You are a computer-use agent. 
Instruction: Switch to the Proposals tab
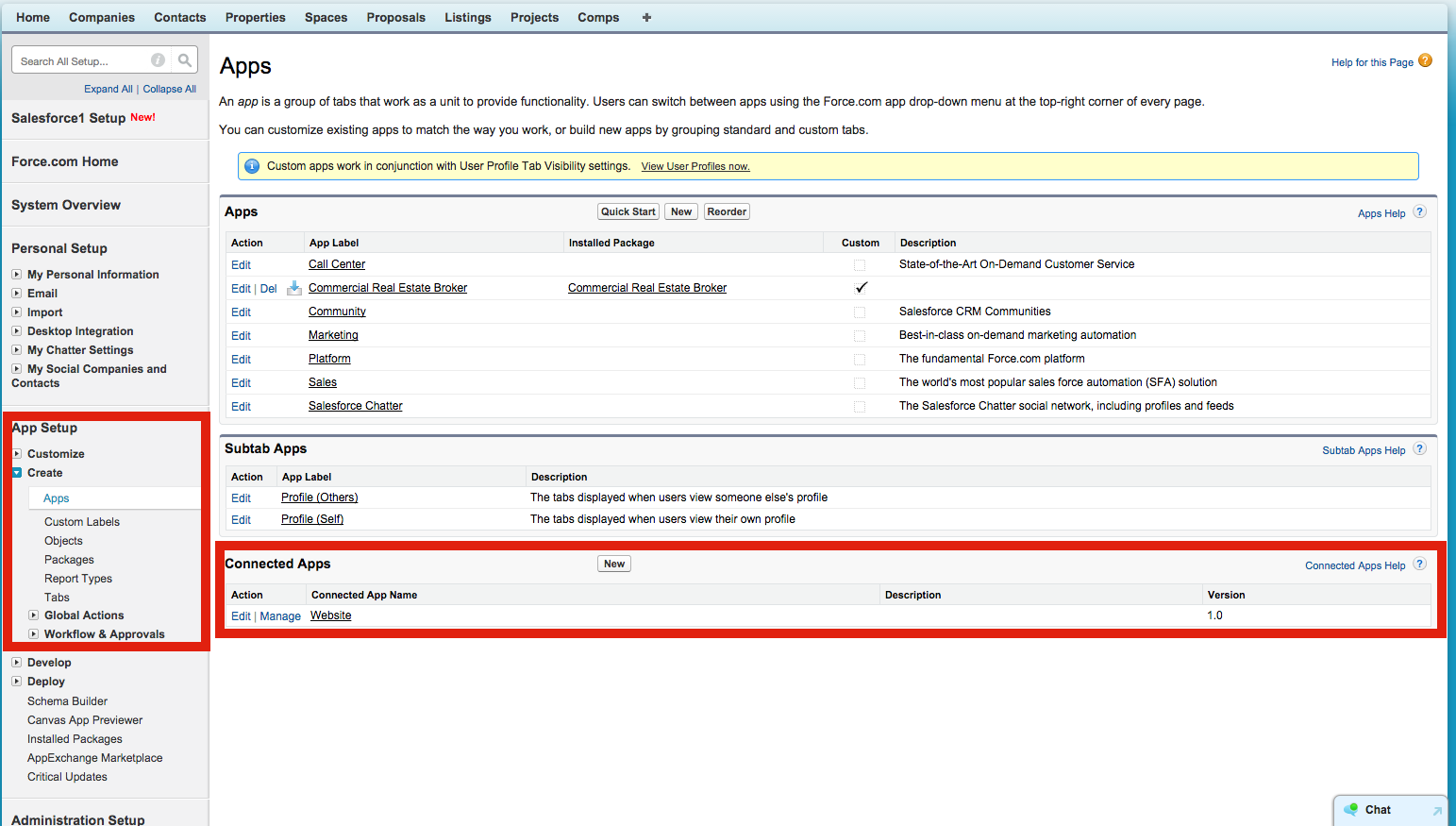pos(396,17)
